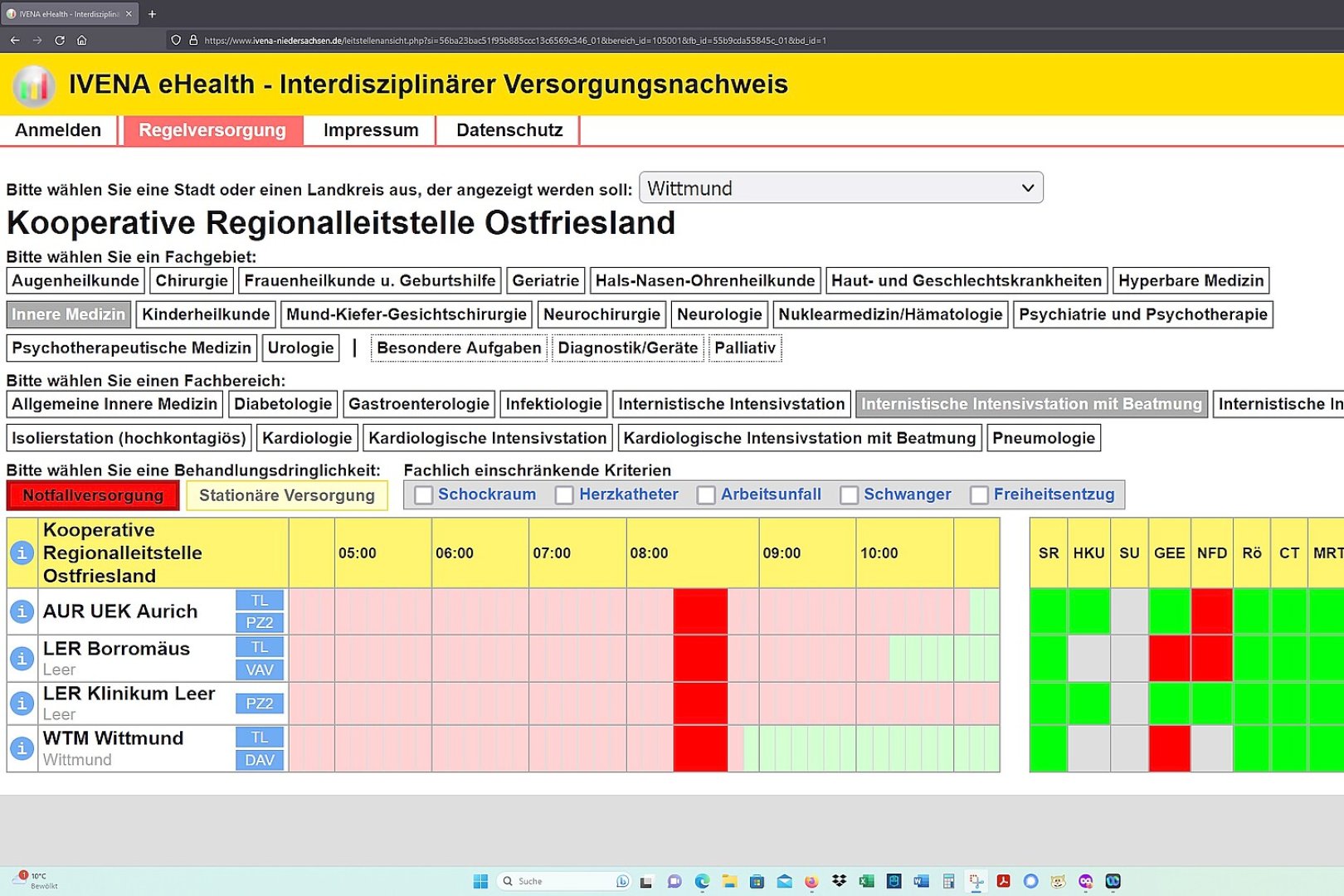Choose Fachgebiet Chirurgie
The height and width of the screenshot is (896, 1344).
tap(192, 280)
